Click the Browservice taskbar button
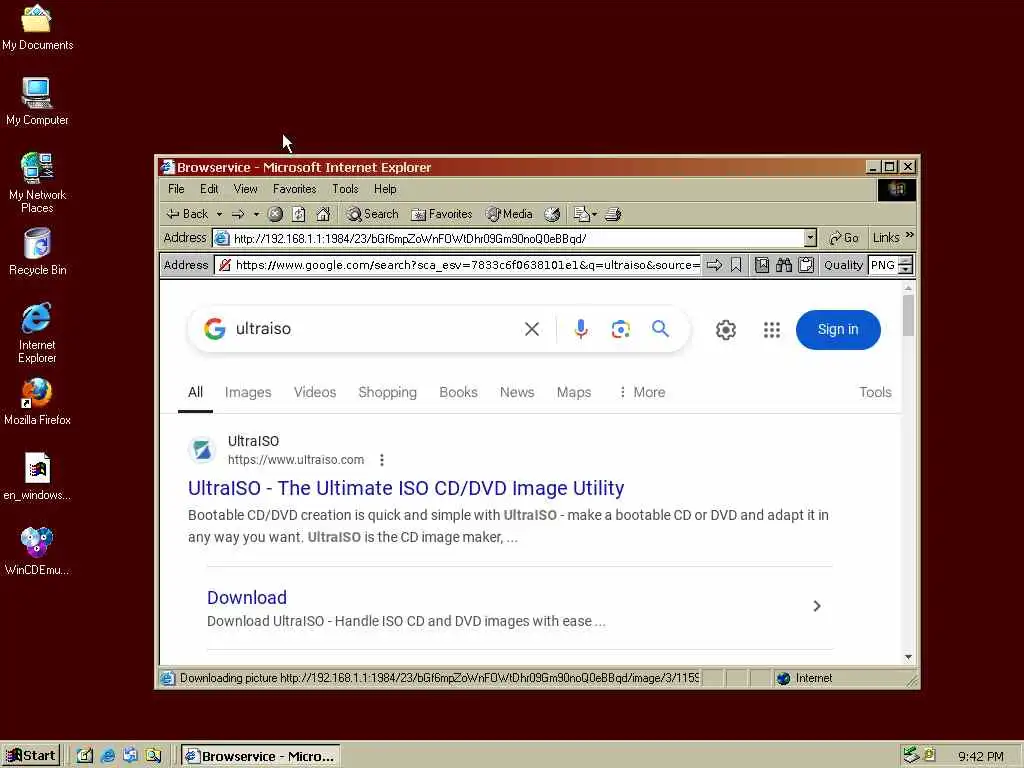Image resolution: width=1024 pixels, height=768 pixels. click(260, 756)
